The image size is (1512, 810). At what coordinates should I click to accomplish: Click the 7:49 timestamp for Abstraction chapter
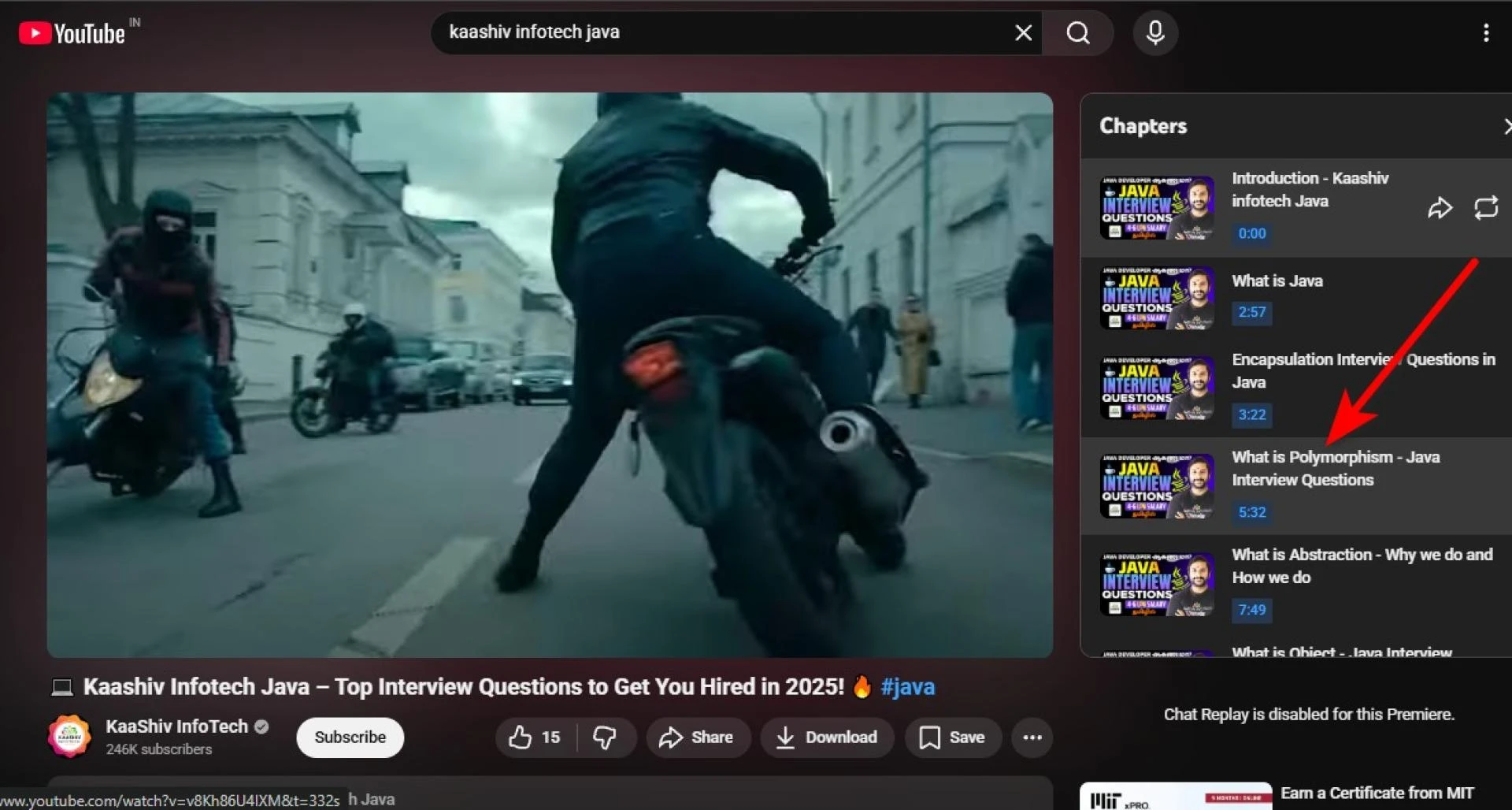coord(1251,610)
